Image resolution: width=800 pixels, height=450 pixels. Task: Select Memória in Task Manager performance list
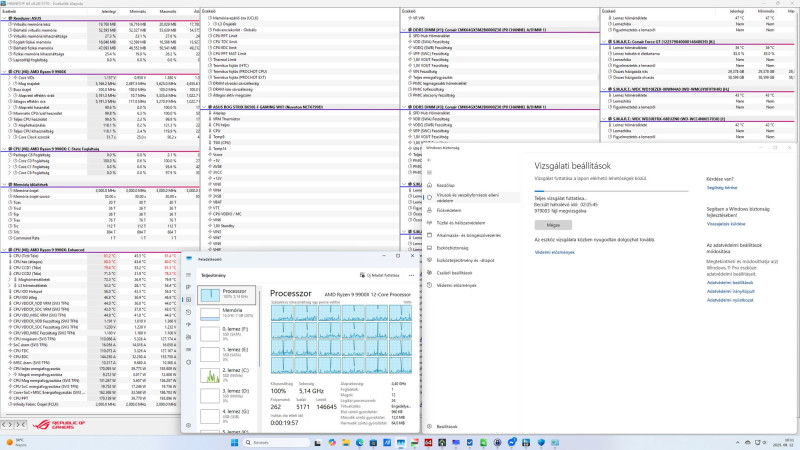click(227, 313)
